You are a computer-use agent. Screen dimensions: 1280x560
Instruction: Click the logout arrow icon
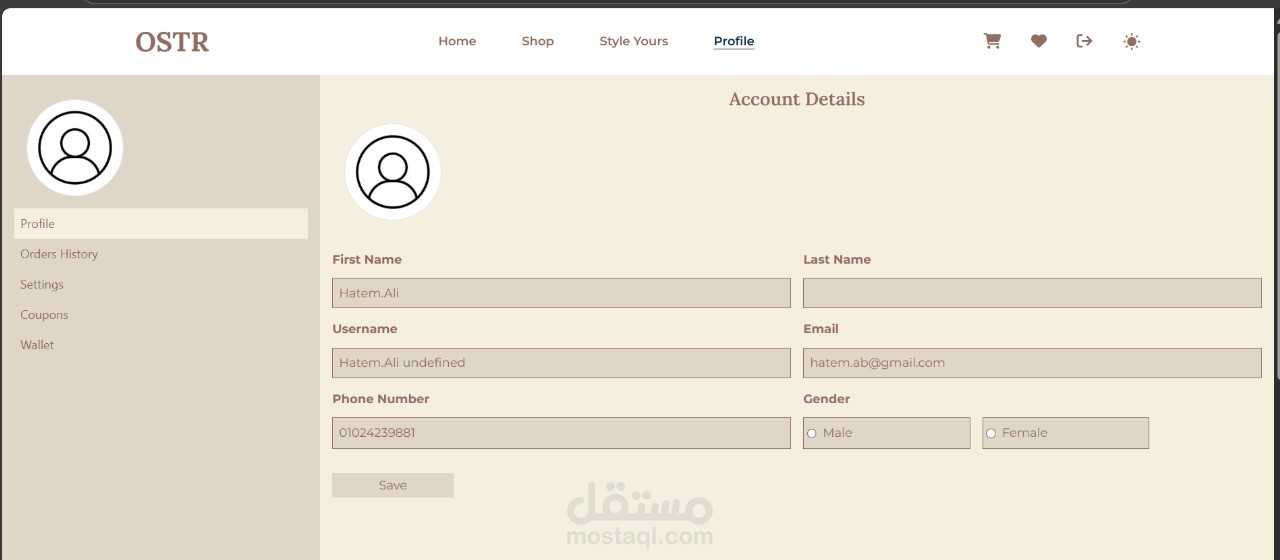click(1084, 41)
